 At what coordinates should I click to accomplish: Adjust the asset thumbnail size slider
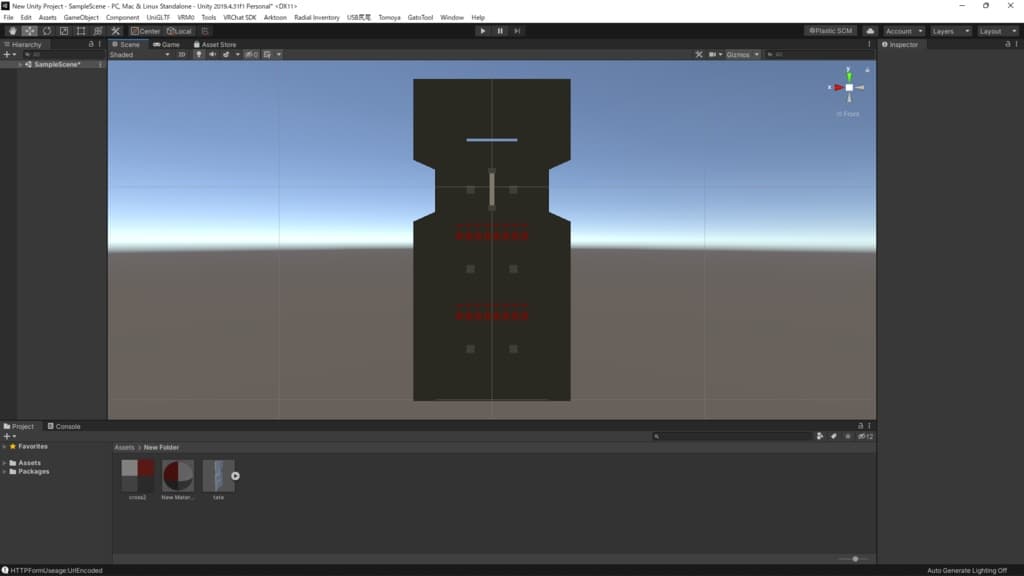point(855,559)
